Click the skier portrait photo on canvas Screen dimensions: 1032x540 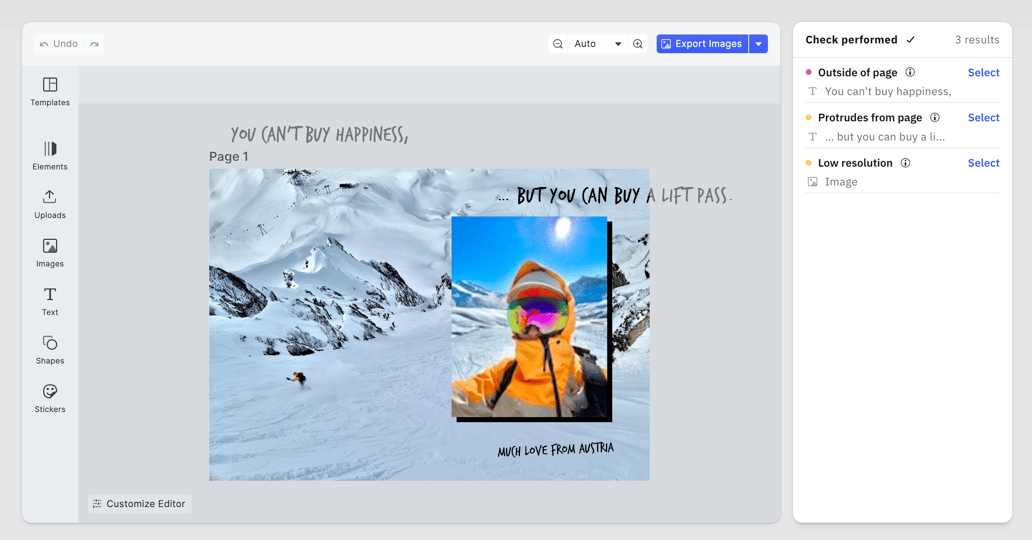[x=529, y=316]
